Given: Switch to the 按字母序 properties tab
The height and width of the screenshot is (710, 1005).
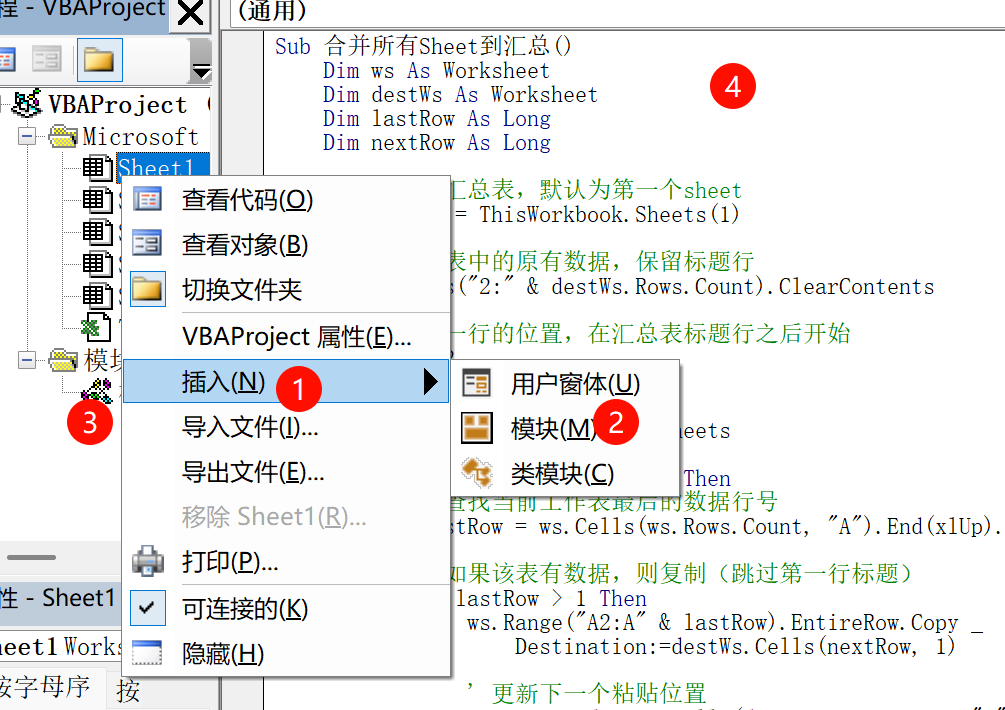Looking at the screenshot, I should [x=46, y=688].
